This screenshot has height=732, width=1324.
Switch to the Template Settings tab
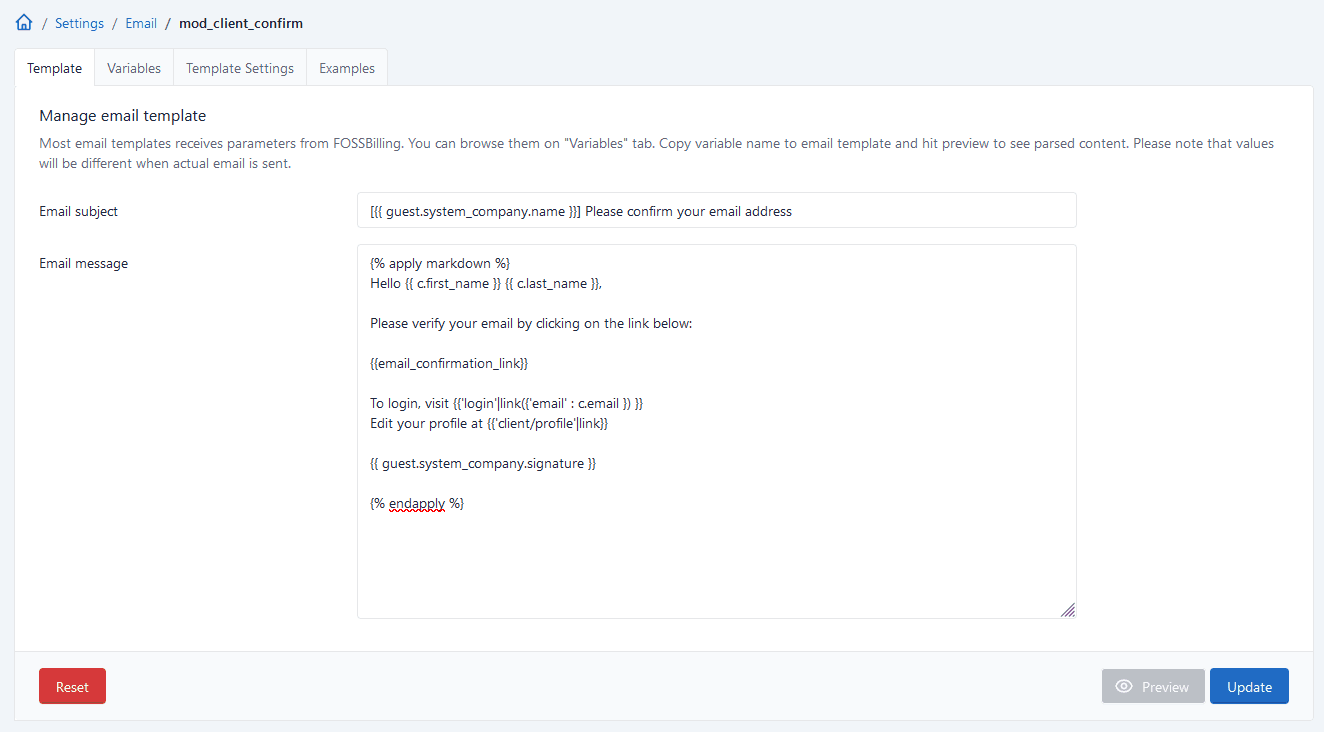point(239,67)
